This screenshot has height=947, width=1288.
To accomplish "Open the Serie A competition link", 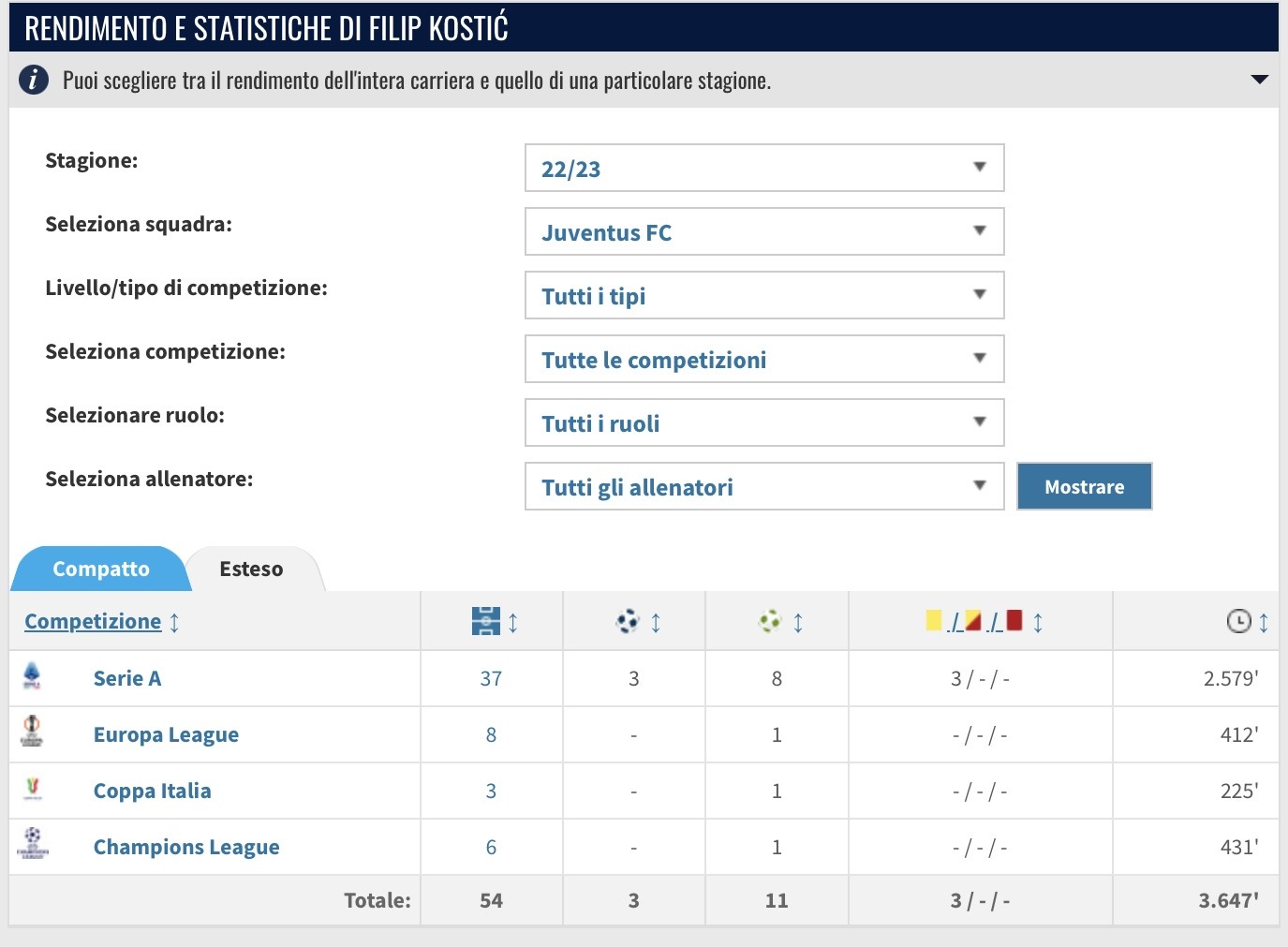I will [127, 678].
